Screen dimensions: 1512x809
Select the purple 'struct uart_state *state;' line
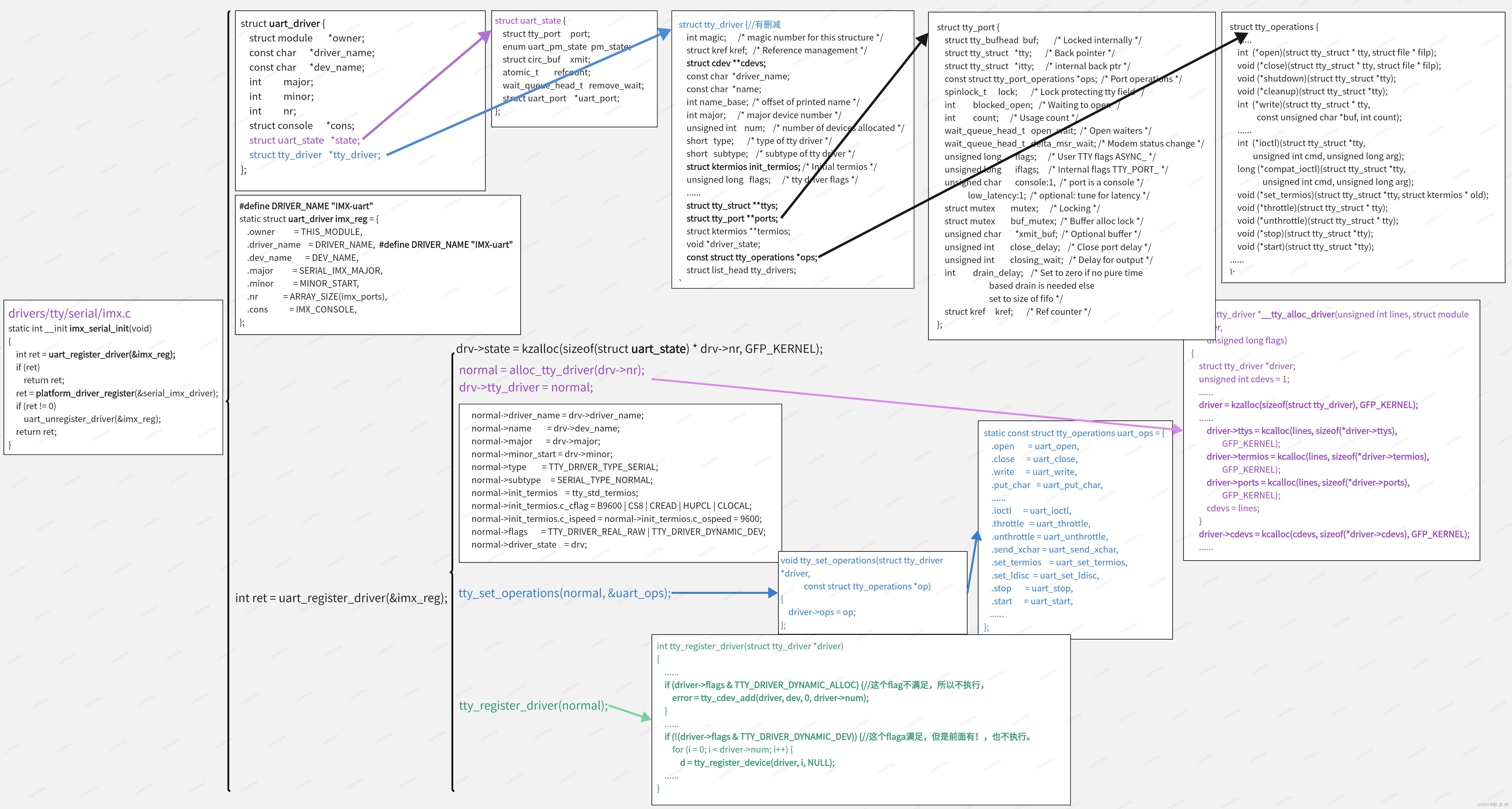(304, 140)
